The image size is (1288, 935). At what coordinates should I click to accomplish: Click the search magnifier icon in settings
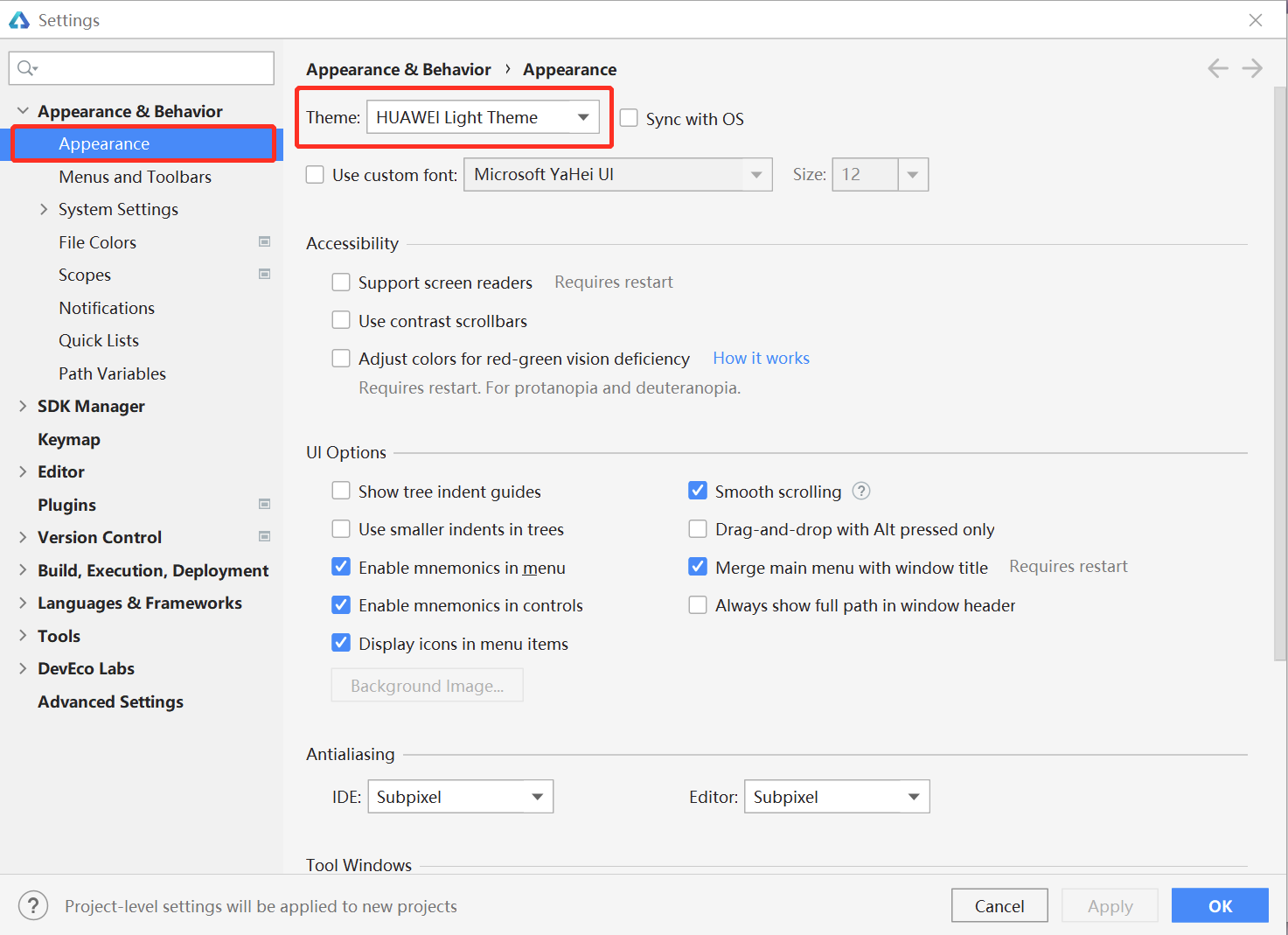(x=27, y=68)
